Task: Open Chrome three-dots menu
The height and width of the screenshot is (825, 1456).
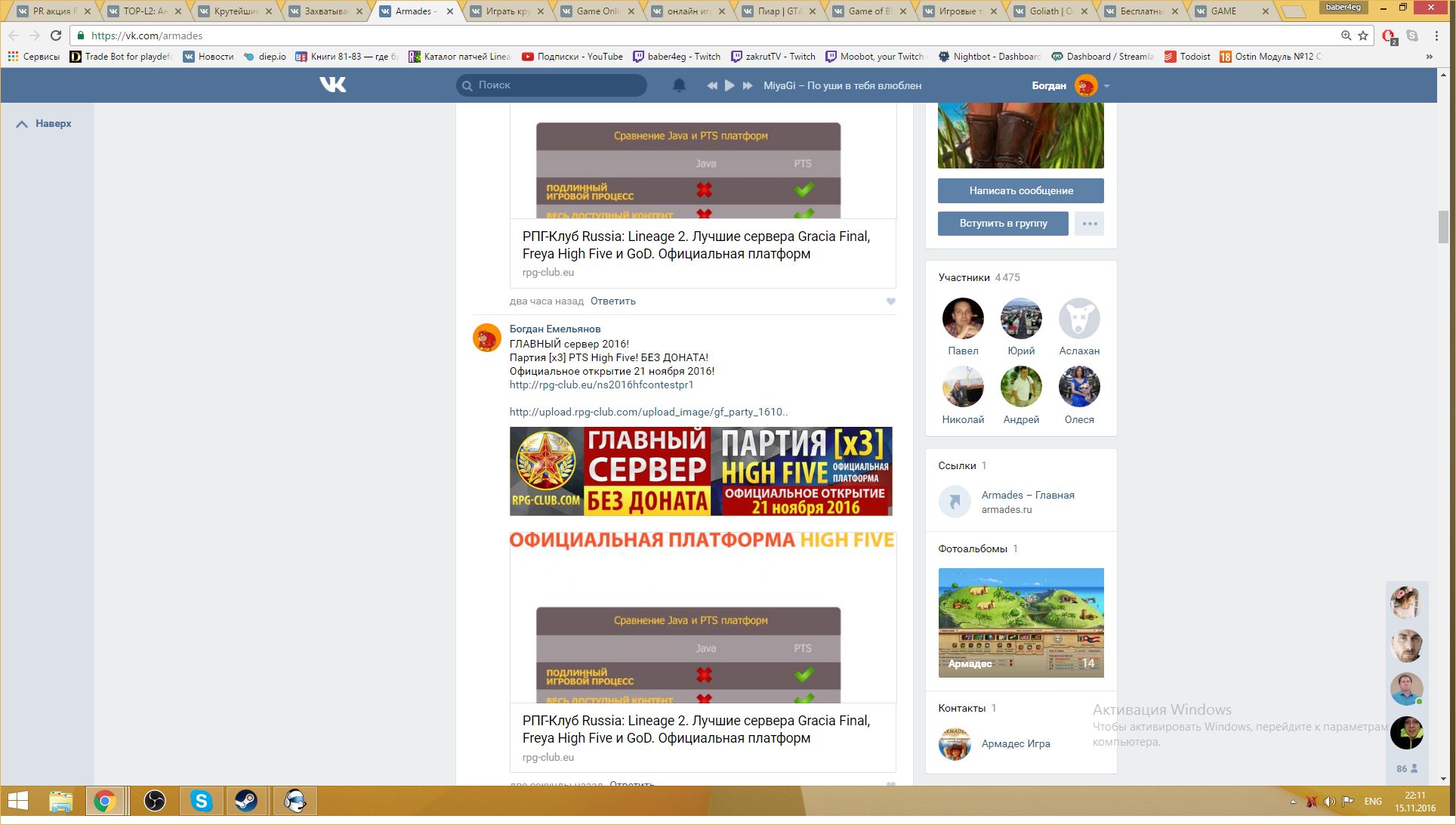Action: coord(1436,36)
